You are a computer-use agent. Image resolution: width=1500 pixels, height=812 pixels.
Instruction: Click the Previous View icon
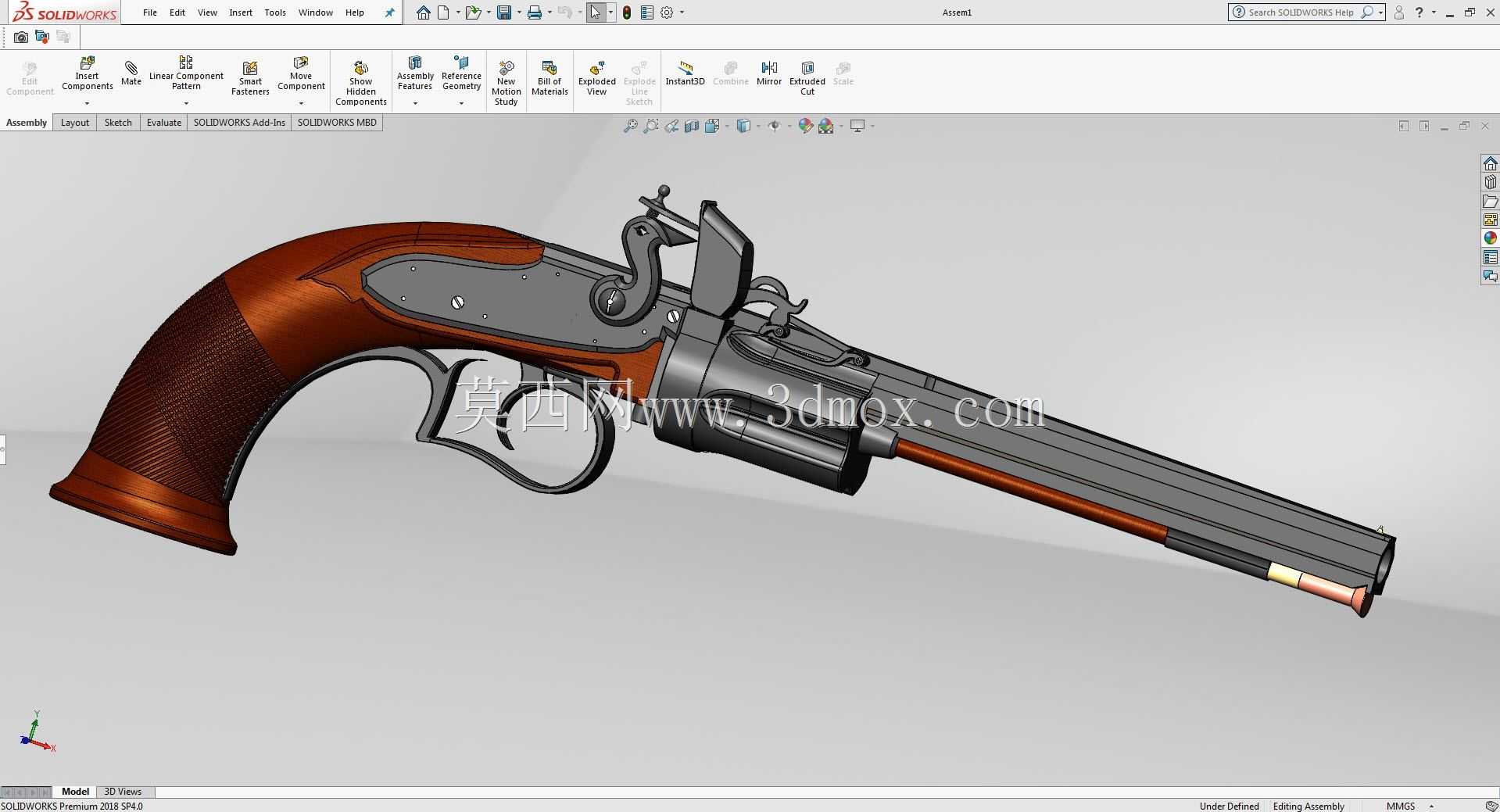click(x=671, y=126)
